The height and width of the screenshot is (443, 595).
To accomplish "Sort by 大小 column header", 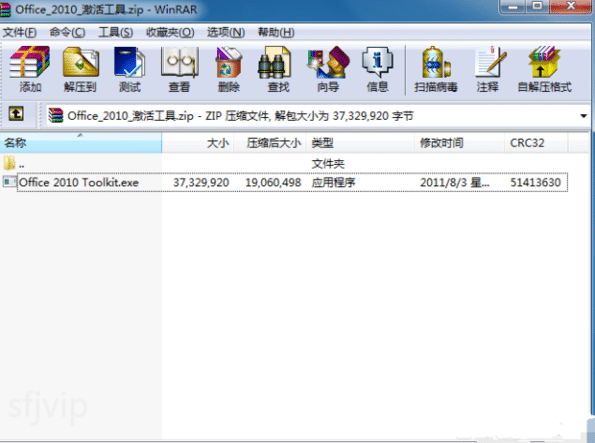I will pyautogui.click(x=198, y=143).
